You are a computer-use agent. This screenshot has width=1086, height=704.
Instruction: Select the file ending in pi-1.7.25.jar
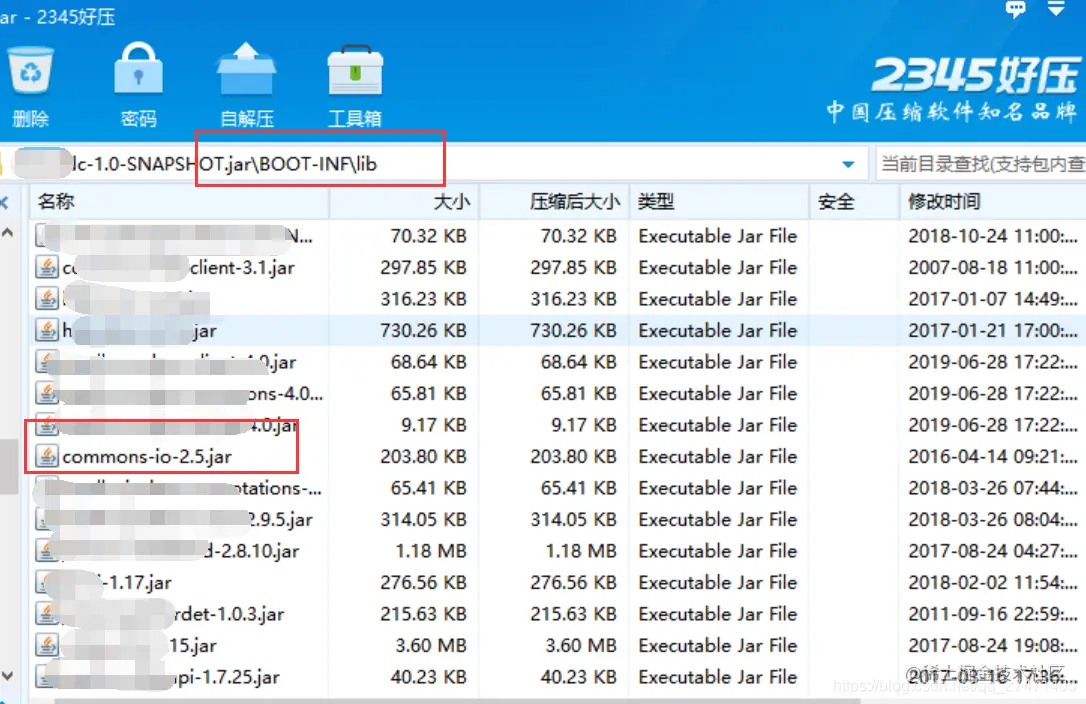(166, 677)
